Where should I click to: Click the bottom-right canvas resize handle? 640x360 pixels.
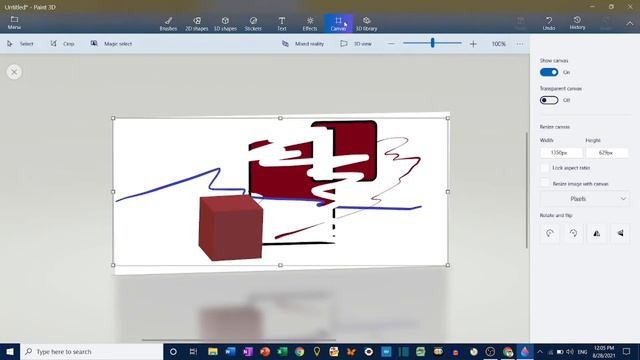pyautogui.click(x=448, y=265)
